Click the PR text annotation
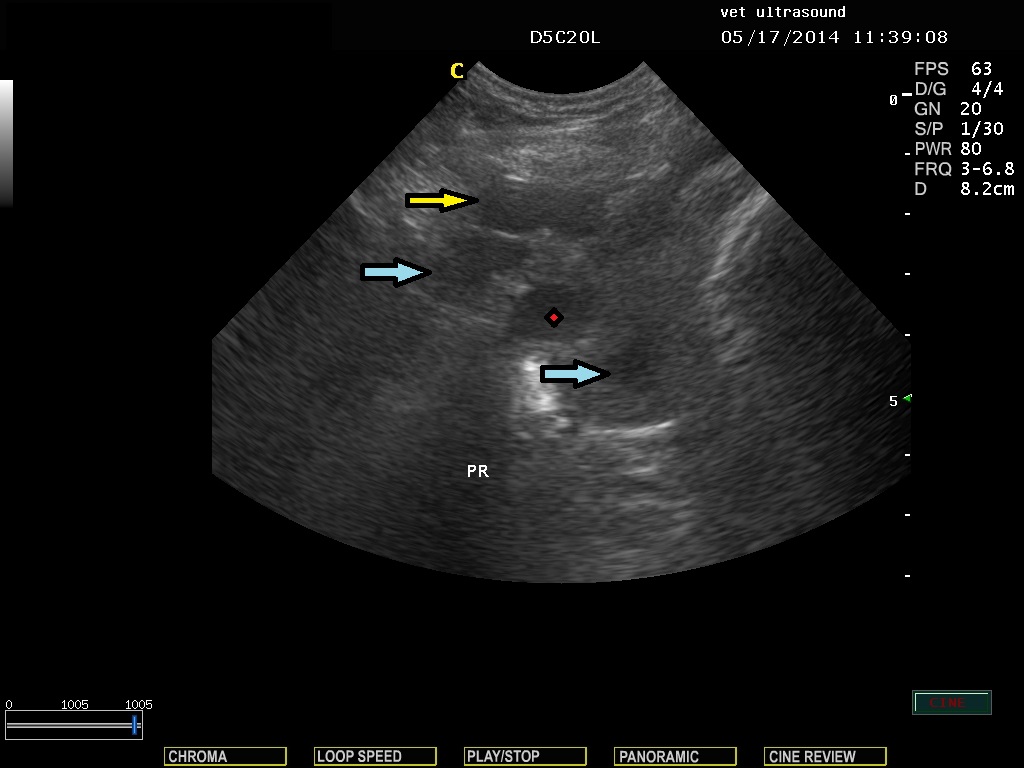The height and width of the screenshot is (768, 1024). click(x=478, y=471)
